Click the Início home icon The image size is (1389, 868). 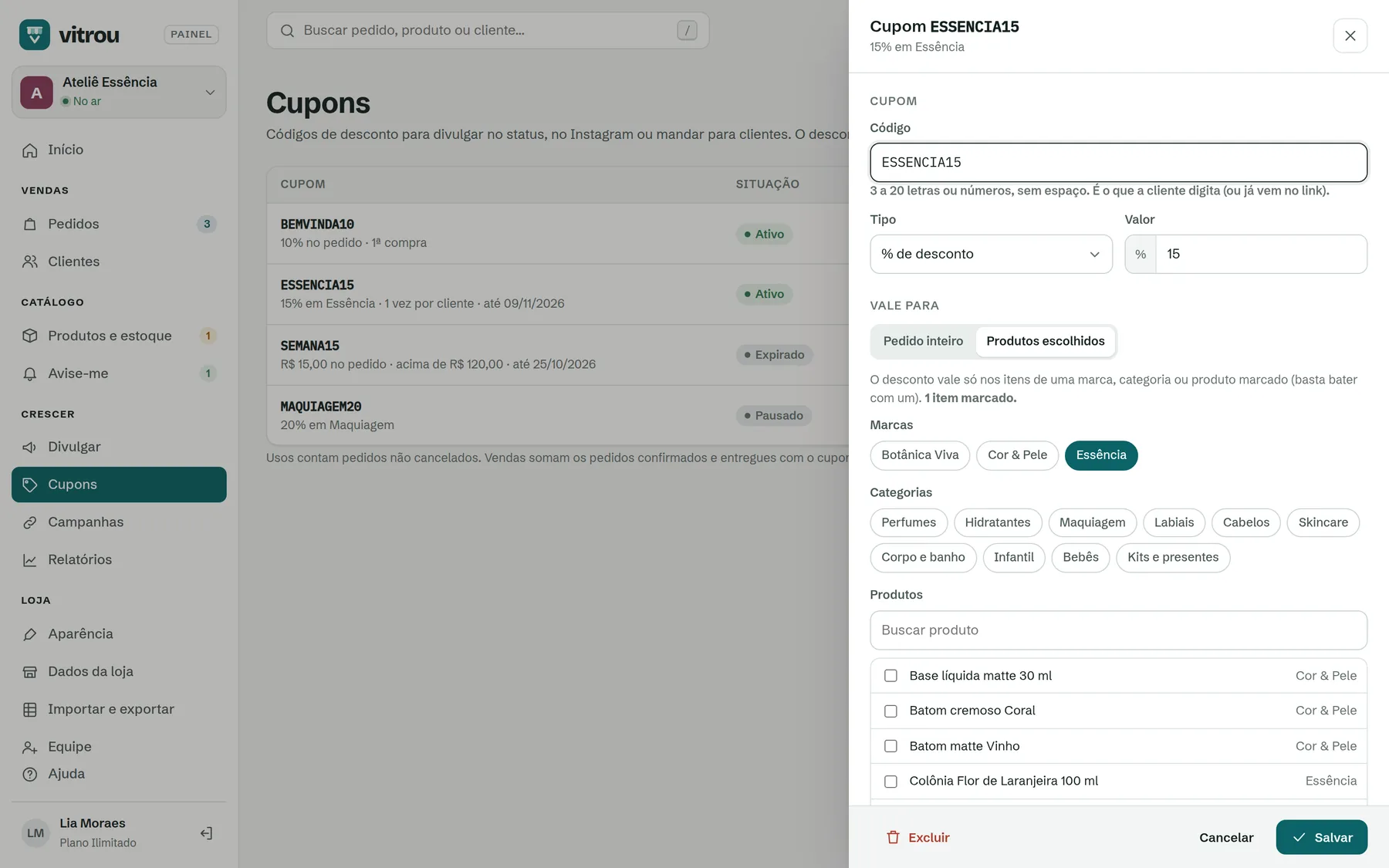tap(30, 150)
